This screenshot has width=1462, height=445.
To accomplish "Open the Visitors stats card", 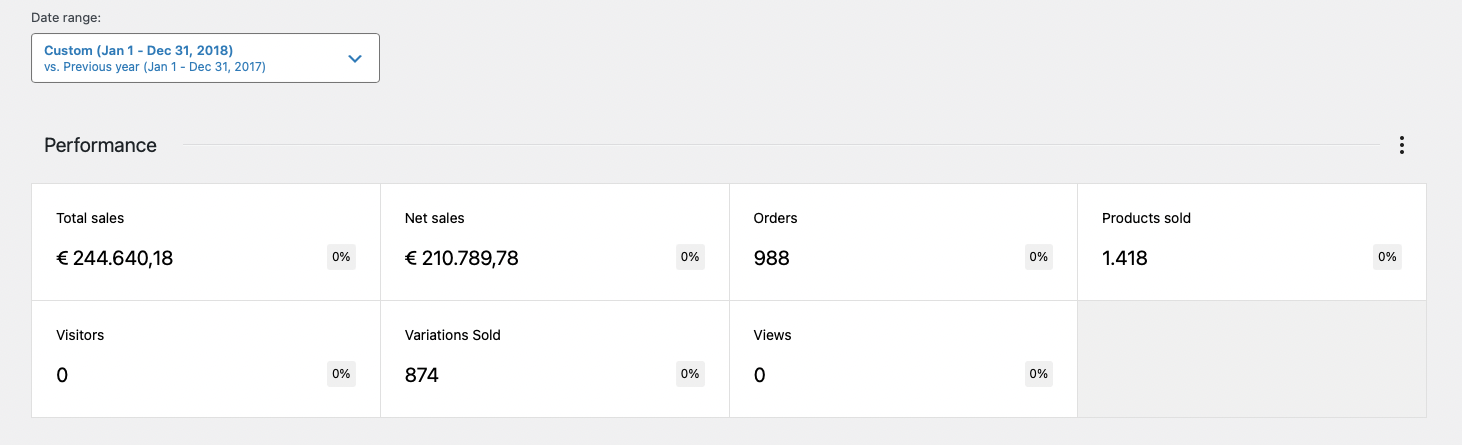I will [206, 359].
